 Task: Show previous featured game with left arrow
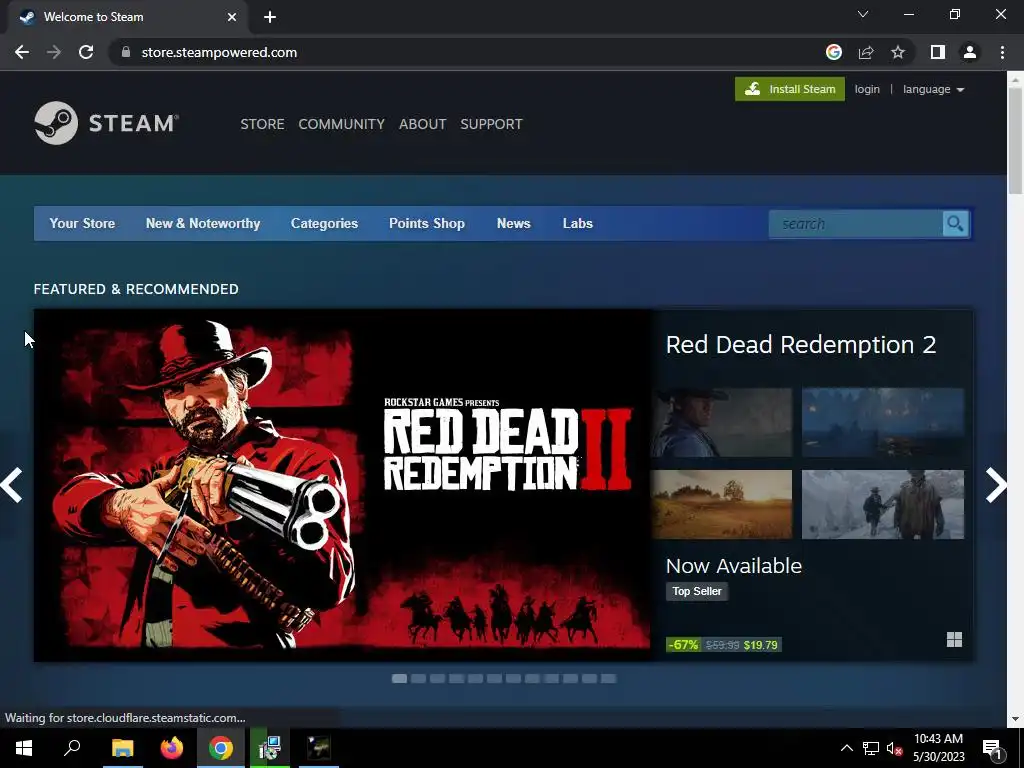click(x=12, y=485)
